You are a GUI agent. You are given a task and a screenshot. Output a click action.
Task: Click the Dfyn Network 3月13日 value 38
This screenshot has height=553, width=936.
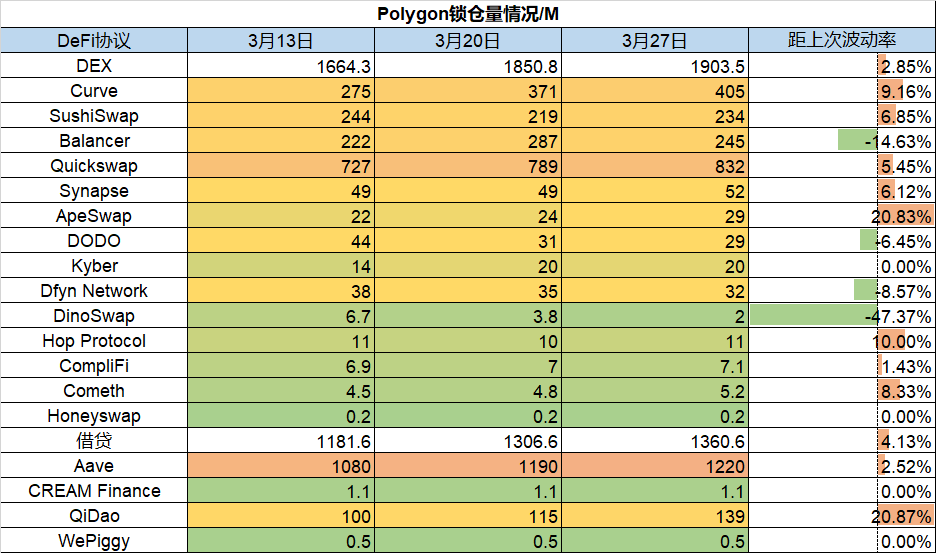coord(281,291)
